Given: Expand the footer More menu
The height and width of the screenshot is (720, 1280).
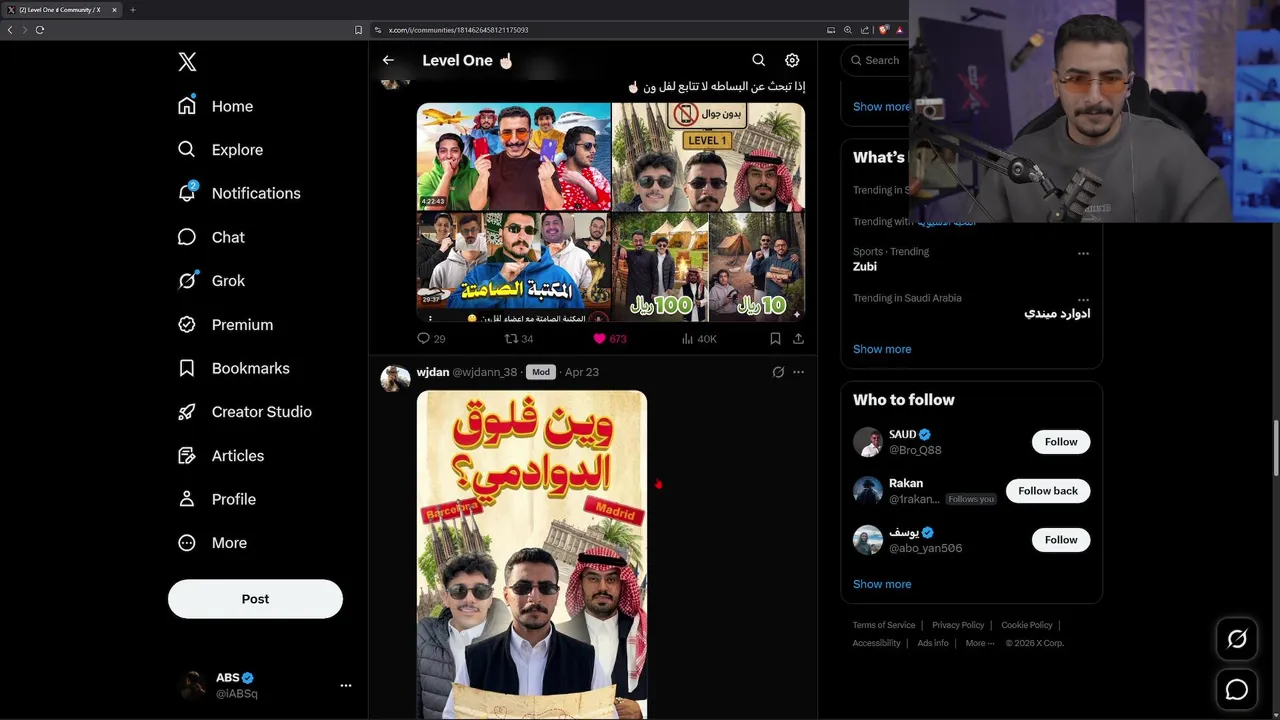Looking at the screenshot, I should (x=980, y=643).
